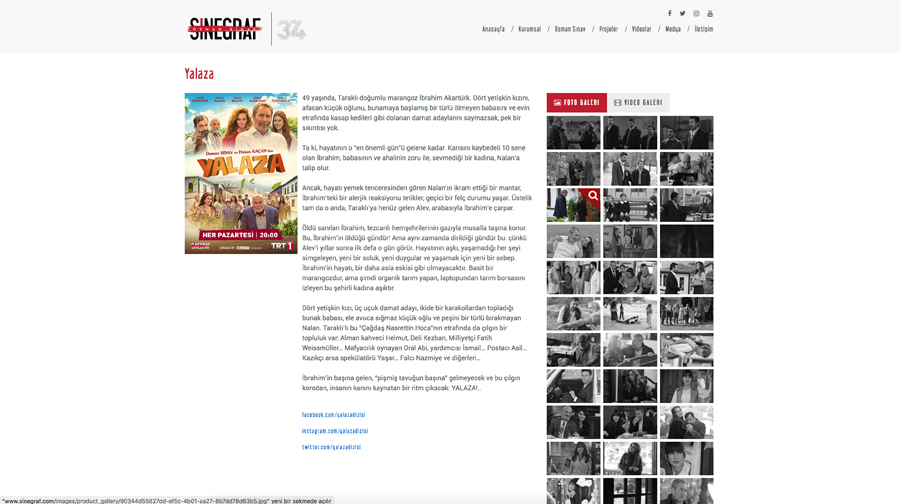
Task: Open the first photo gallery thumbnail
Action: (x=573, y=132)
